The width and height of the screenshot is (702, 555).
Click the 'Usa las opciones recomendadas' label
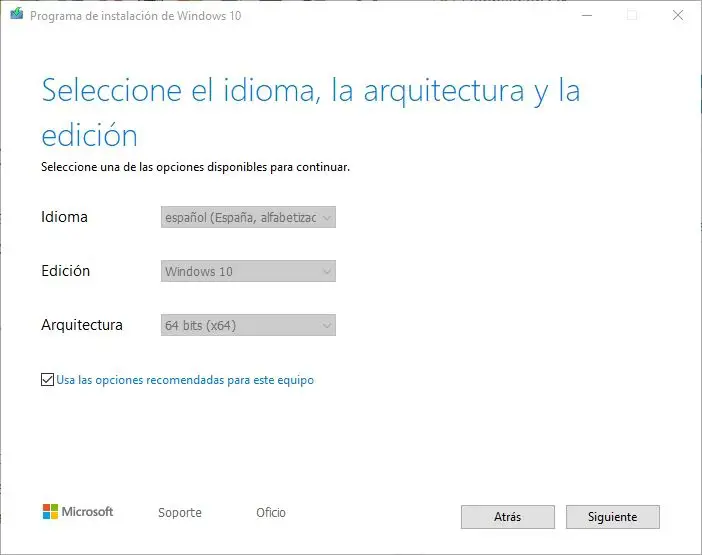tap(185, 380)
